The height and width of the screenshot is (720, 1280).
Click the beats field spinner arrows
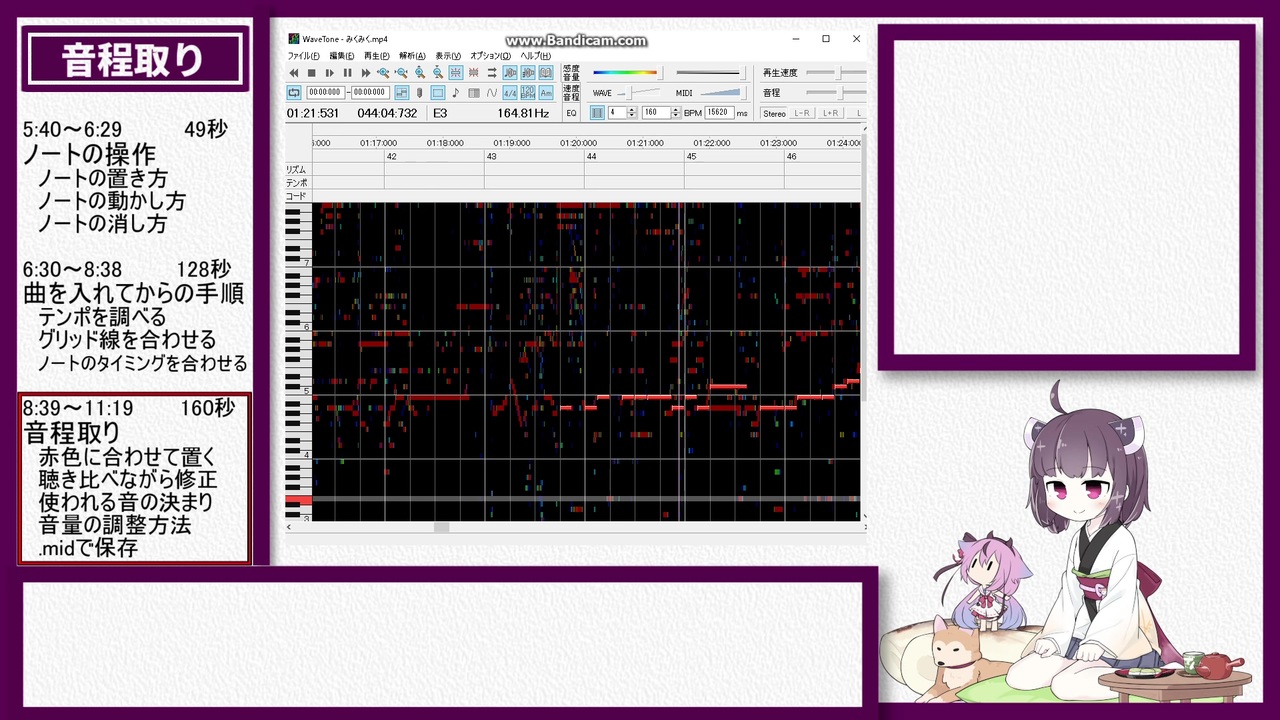click(632, 113)
